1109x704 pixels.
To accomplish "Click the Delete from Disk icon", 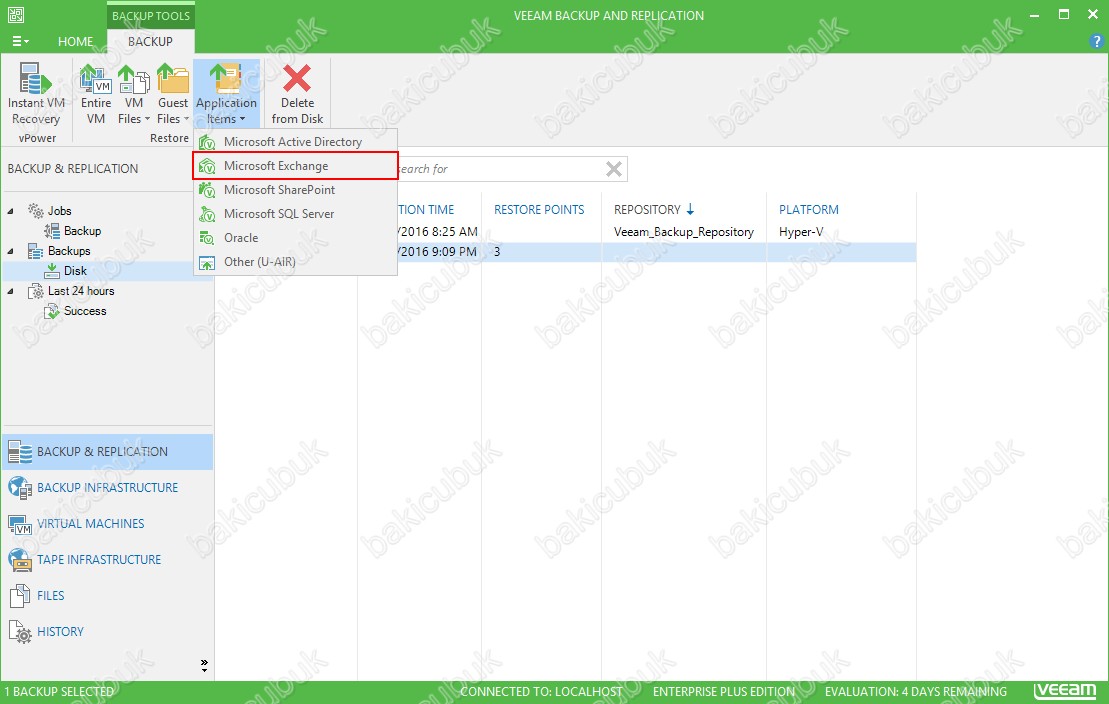I will pyautogui.click(x=297, y=78).
